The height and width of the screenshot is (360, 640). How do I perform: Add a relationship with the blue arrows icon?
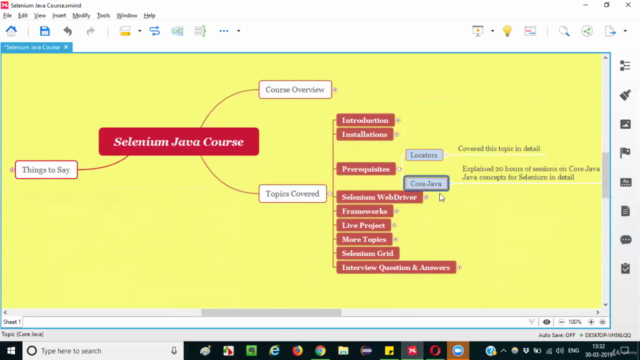point(155,31)
